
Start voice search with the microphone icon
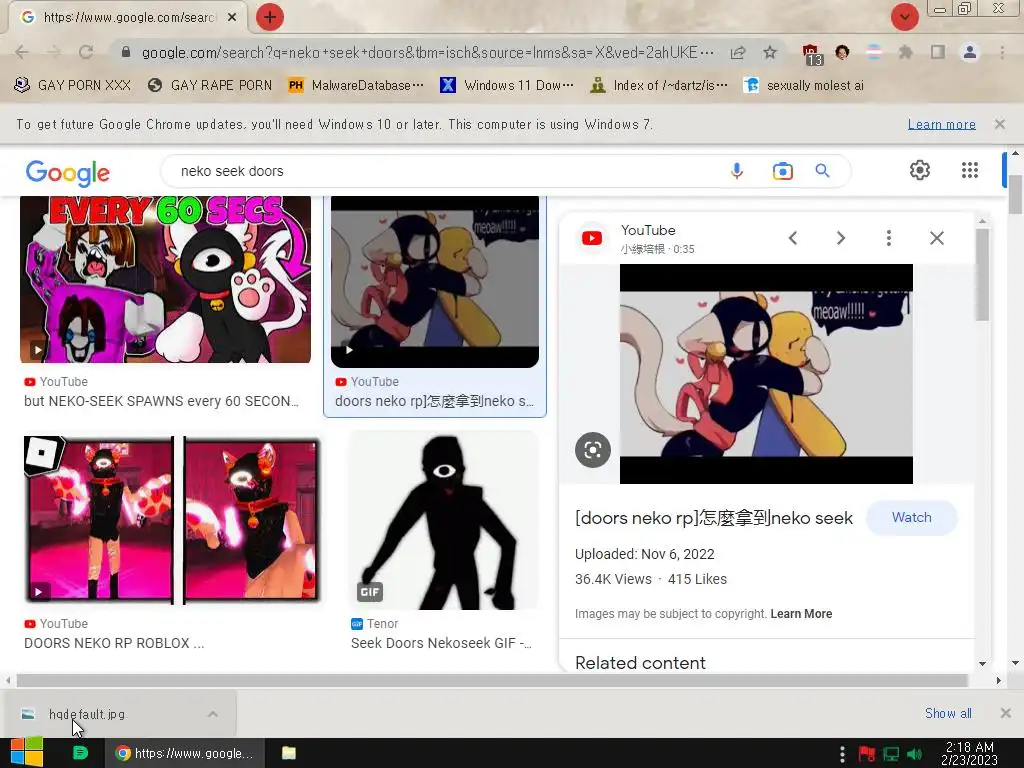[737, 171]
